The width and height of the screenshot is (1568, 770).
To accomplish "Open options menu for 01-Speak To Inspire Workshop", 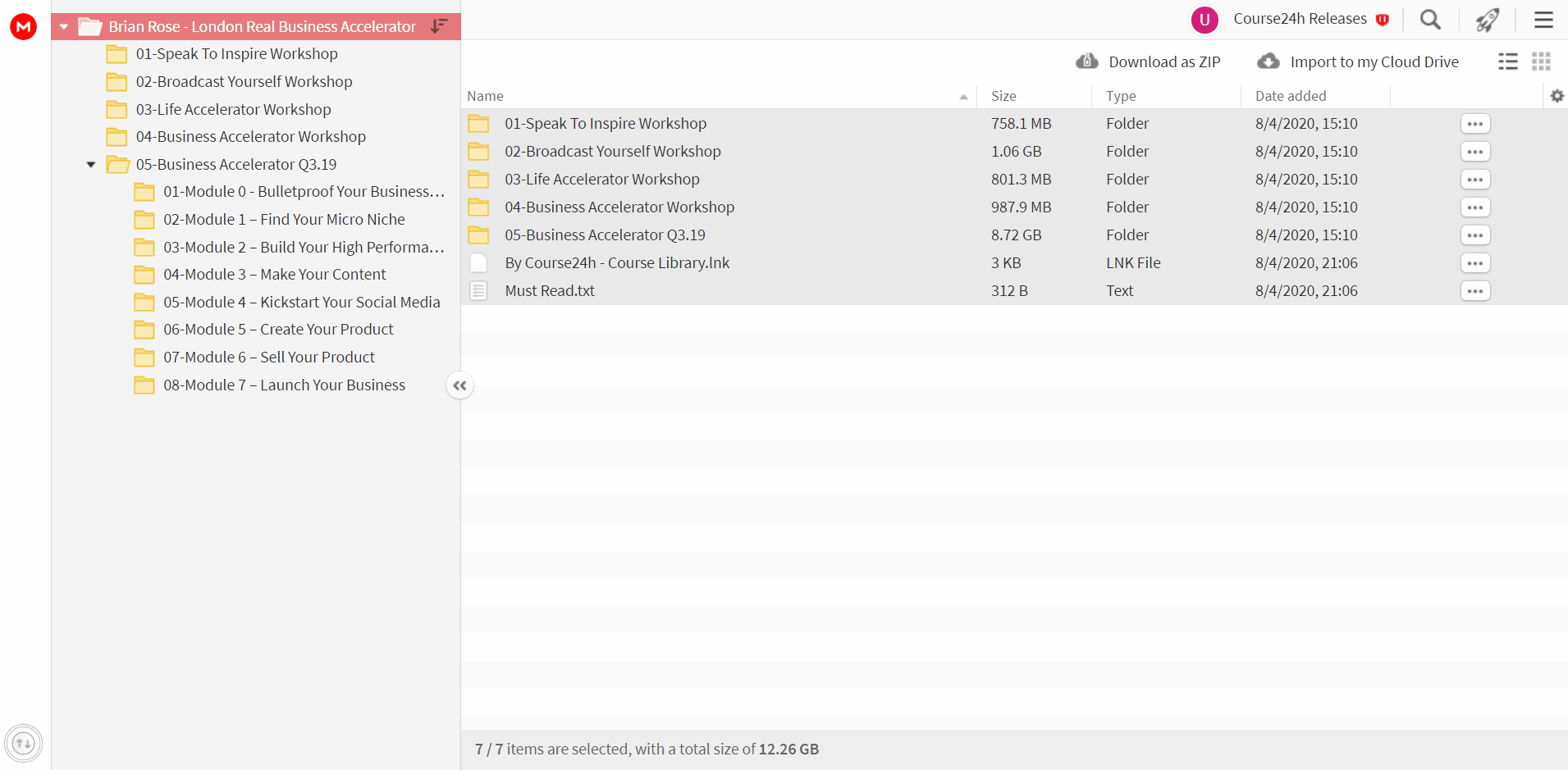I will point(1475,124).
